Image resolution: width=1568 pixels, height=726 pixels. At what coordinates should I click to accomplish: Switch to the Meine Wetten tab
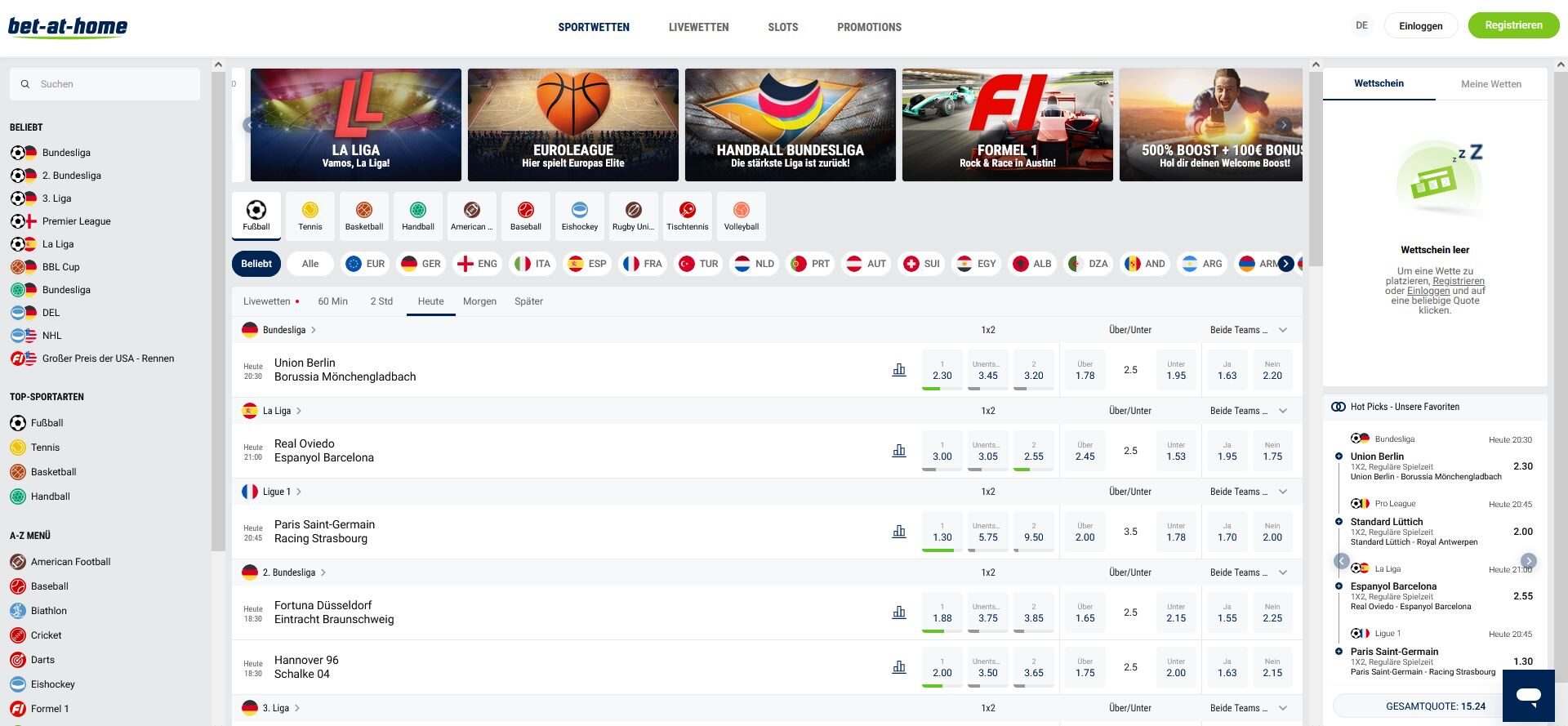point(1491,84)
